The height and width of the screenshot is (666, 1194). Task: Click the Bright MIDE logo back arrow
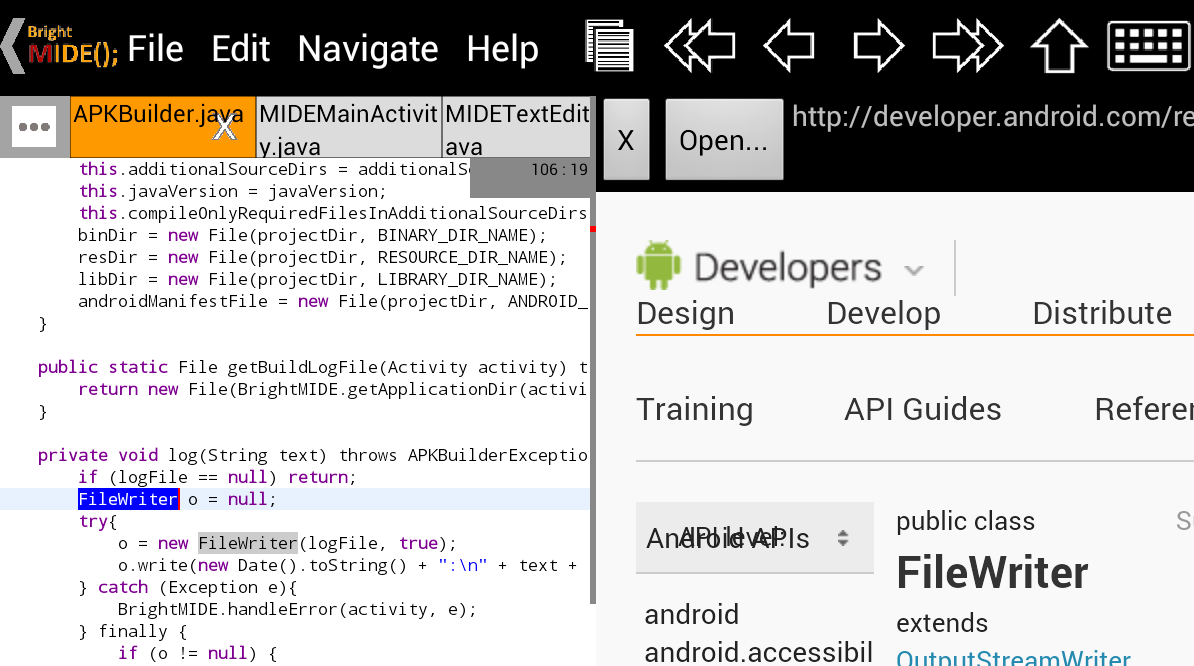(60, 46)
